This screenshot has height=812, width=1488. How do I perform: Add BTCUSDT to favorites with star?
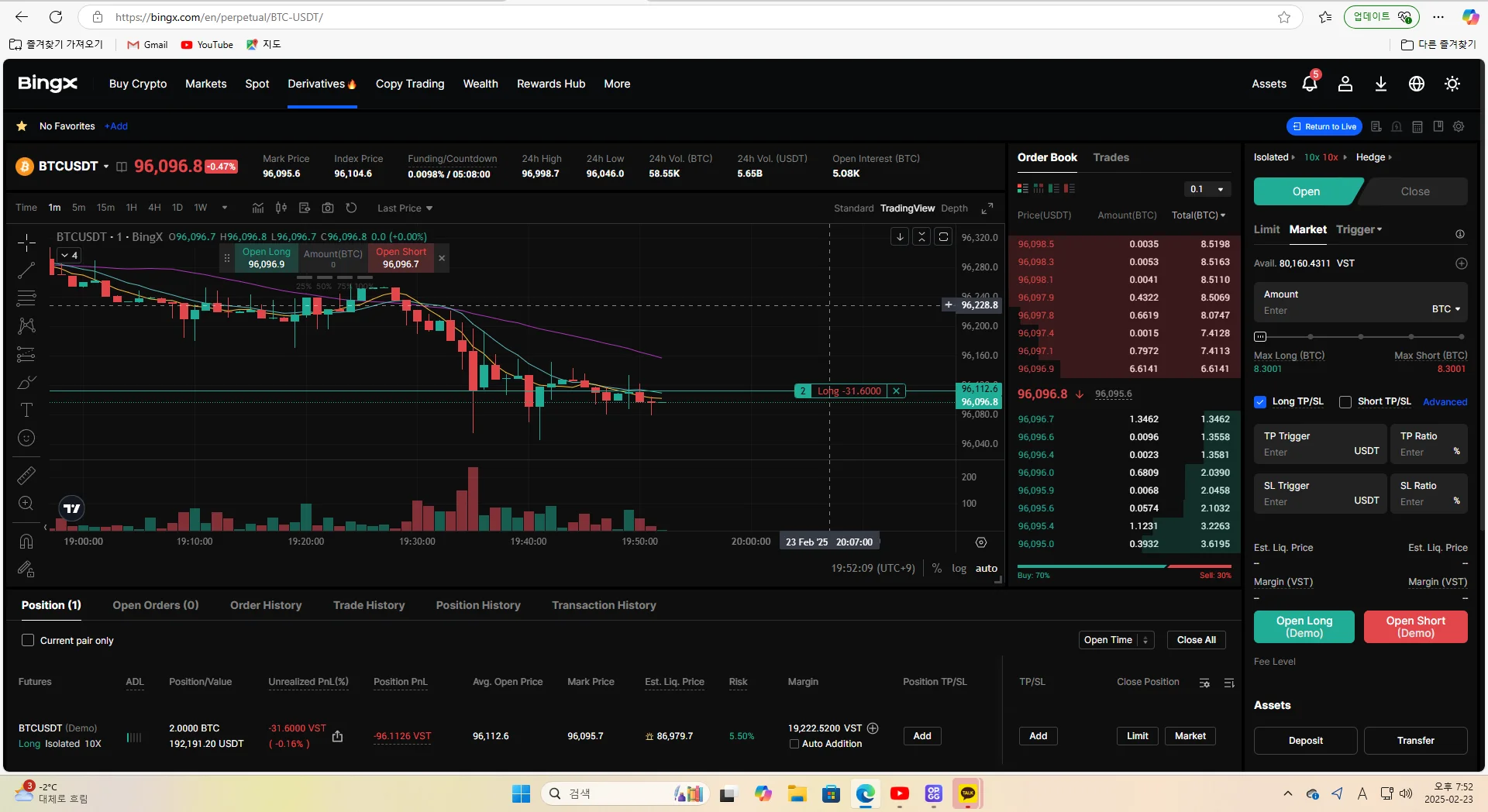coord(22,126)
